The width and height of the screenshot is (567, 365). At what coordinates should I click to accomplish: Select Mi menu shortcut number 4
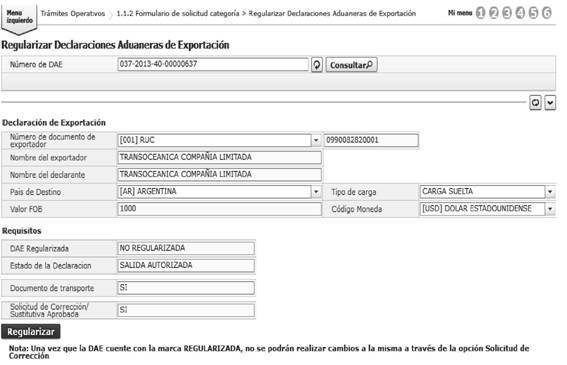[520, 13]
